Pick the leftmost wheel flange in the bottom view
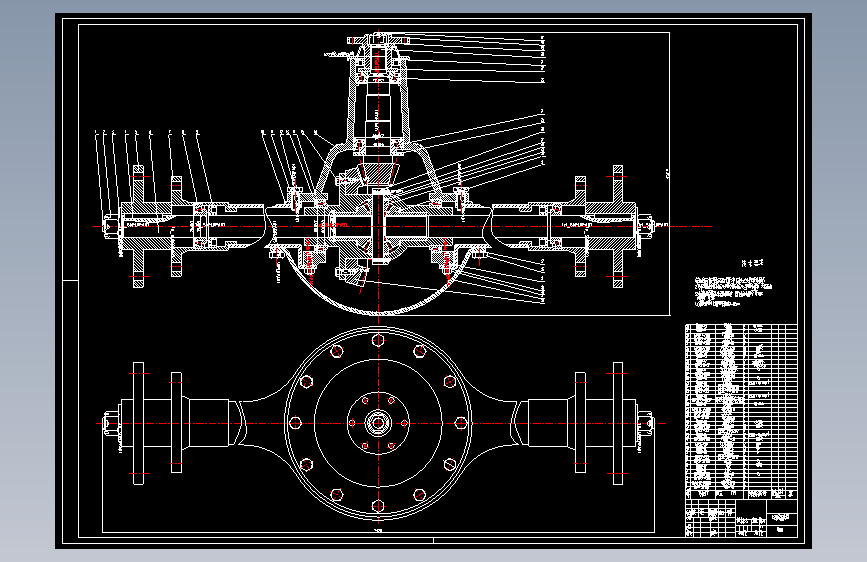The image size is (867, 562). (x=138, y=424)
